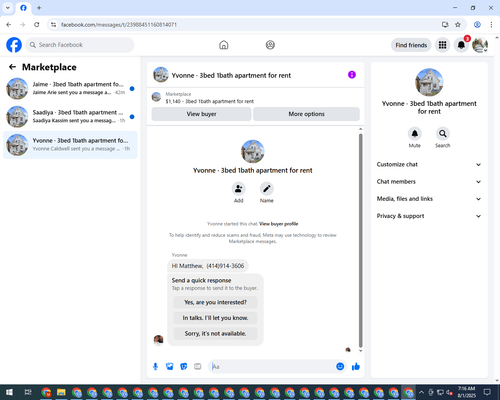500x400 pixels.
Task: Expand Customize chat section
Action: (429, 164)
